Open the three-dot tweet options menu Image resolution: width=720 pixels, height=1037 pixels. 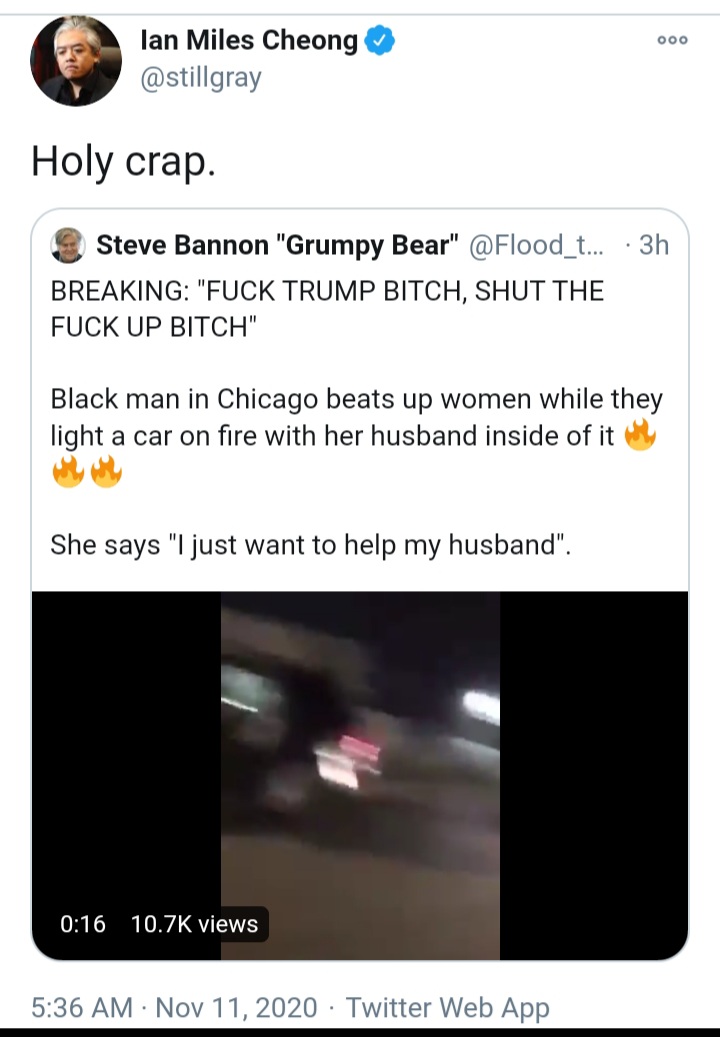click(672, 40)
